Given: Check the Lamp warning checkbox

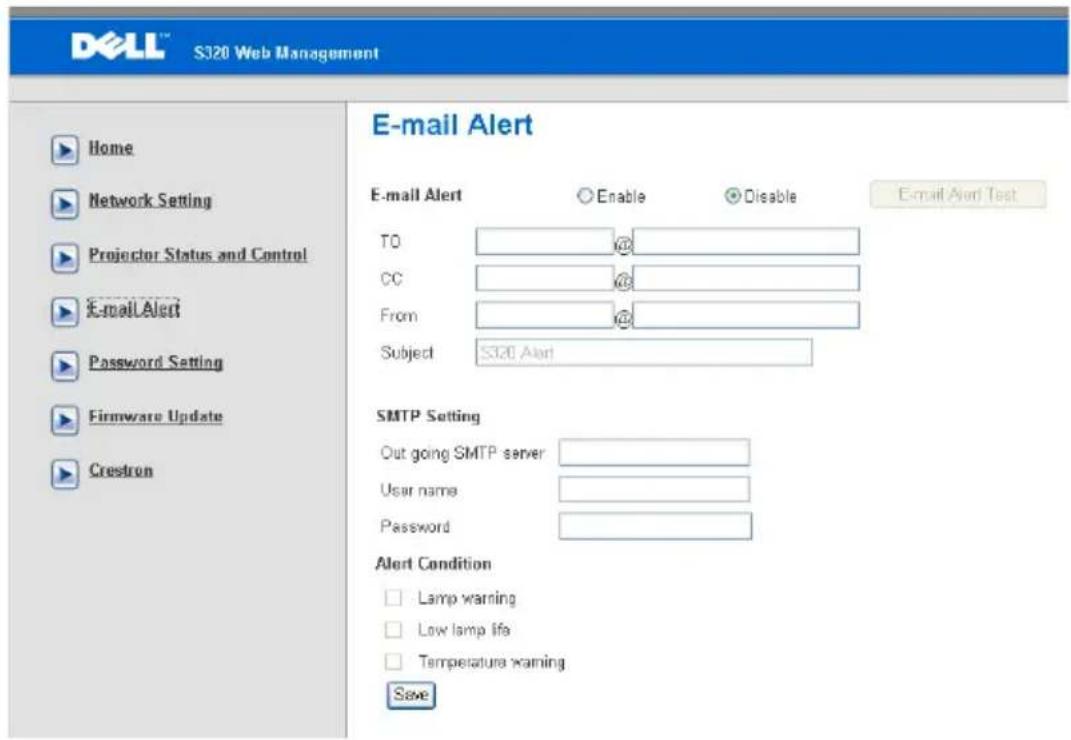Looking at the screenshot, I should 393,598.
